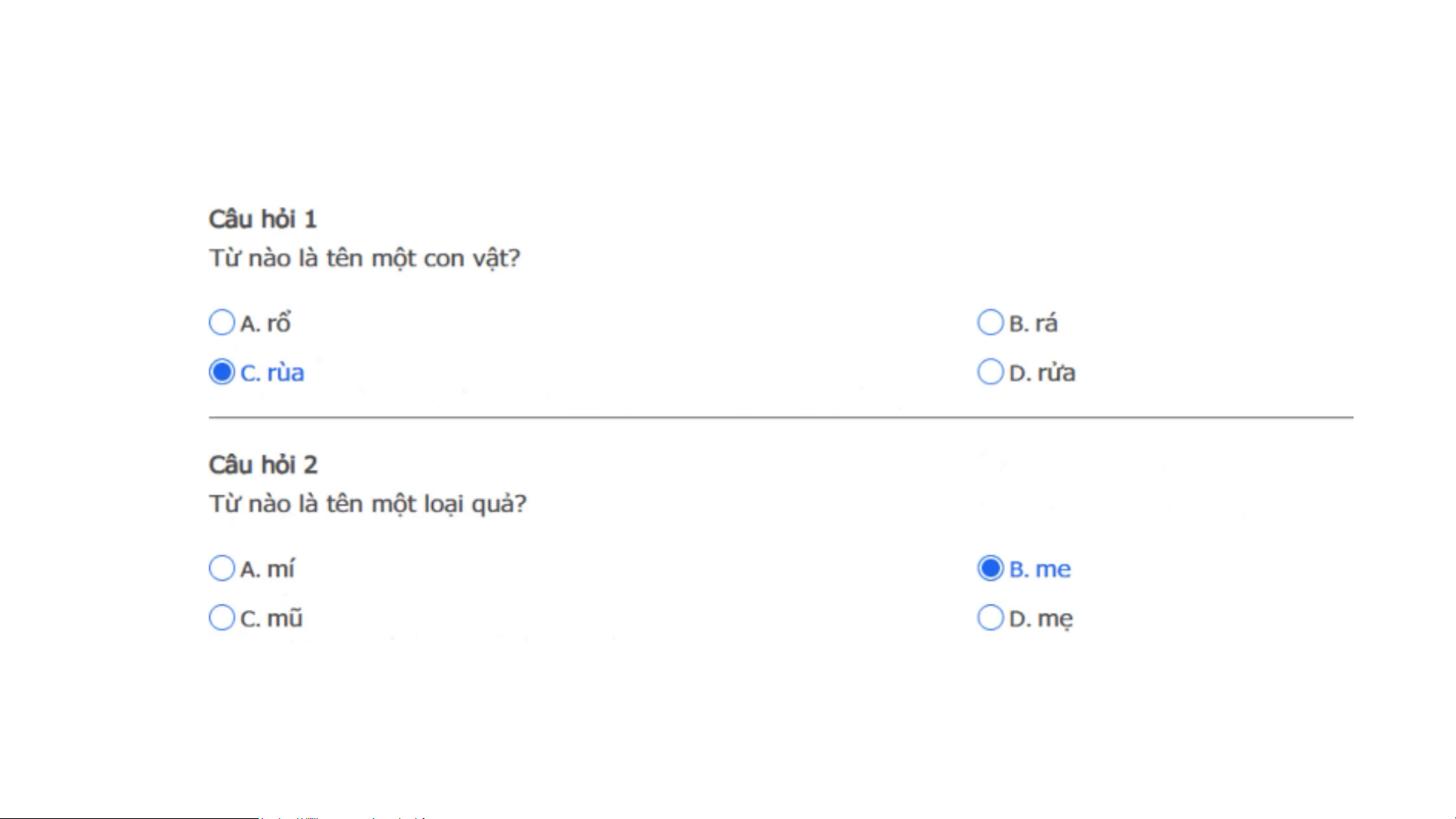
Task: Click the question "Từ nào là tên một con vật?"
Action: pyautogui.click(x=365, y=258)
